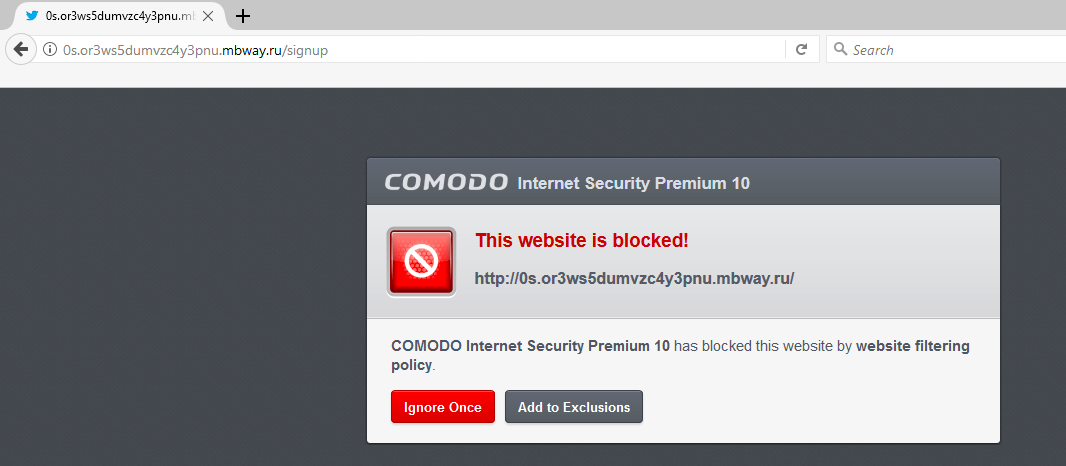Click the "Internet Security Premium 10" header title
1066x466 pixels.
[x=633, y=183]
